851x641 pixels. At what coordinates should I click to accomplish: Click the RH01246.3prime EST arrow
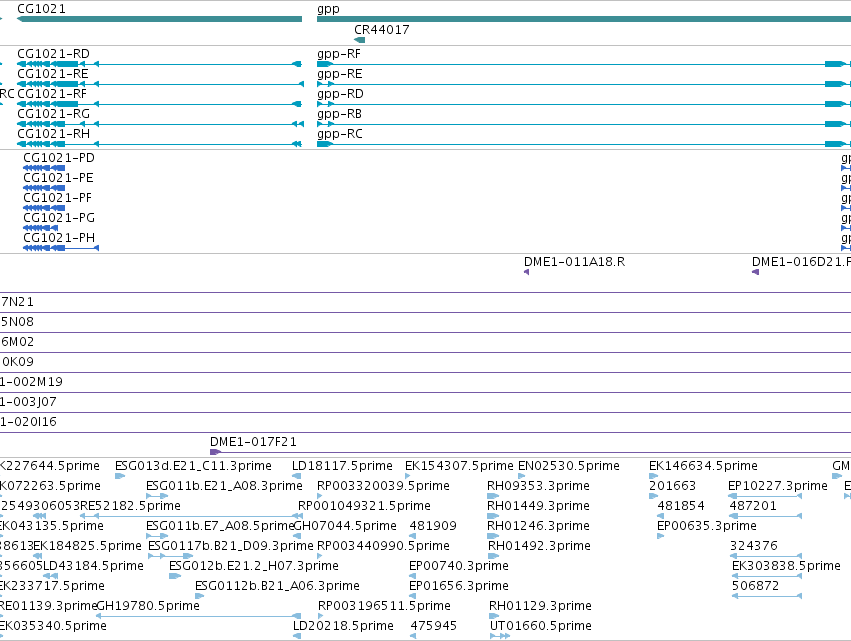point(493,536)
